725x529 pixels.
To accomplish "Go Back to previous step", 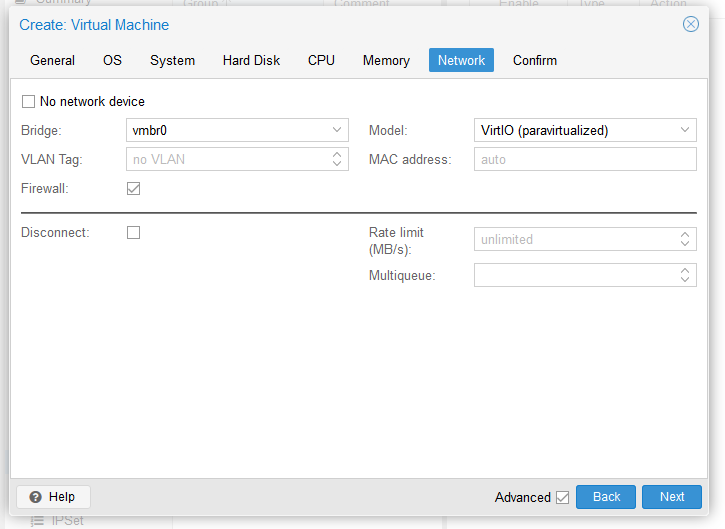I will (x=606, y=497).
